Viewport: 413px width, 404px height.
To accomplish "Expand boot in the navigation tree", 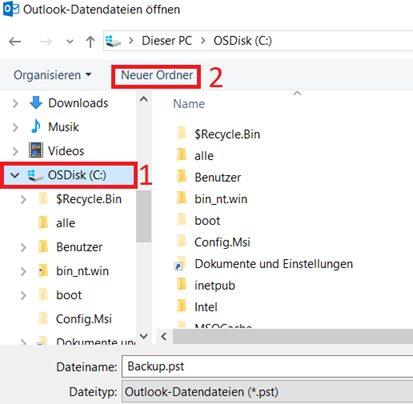I will click(x=23, y=295).
